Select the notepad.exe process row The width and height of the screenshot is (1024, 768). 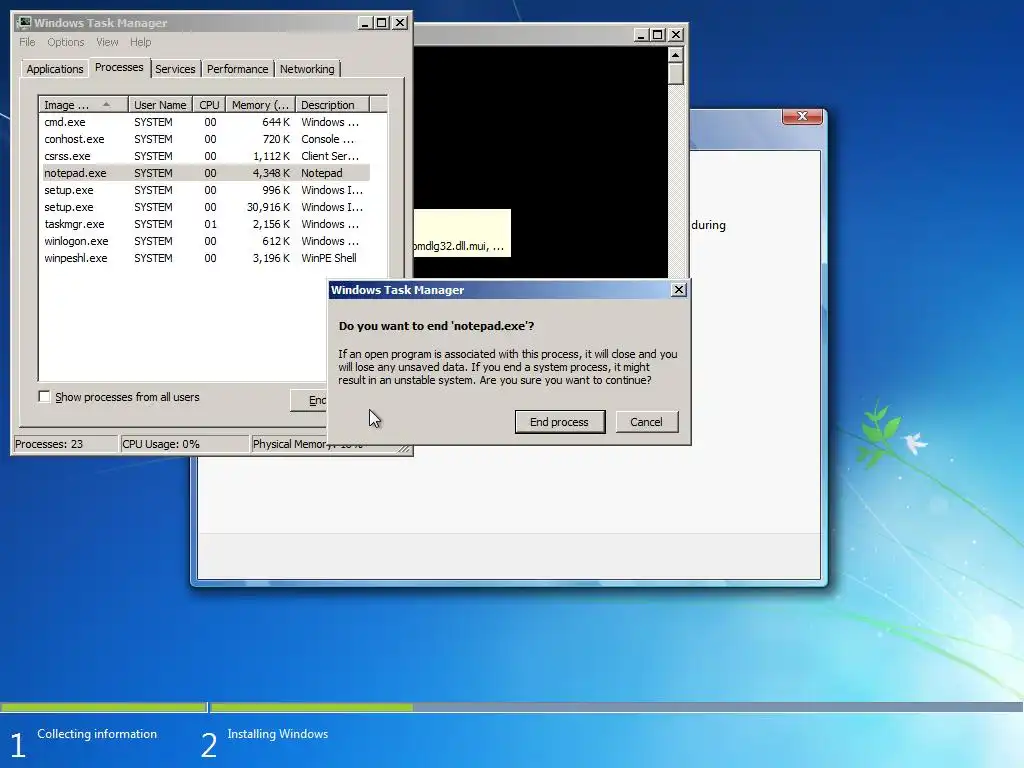(x=206, y=173)
